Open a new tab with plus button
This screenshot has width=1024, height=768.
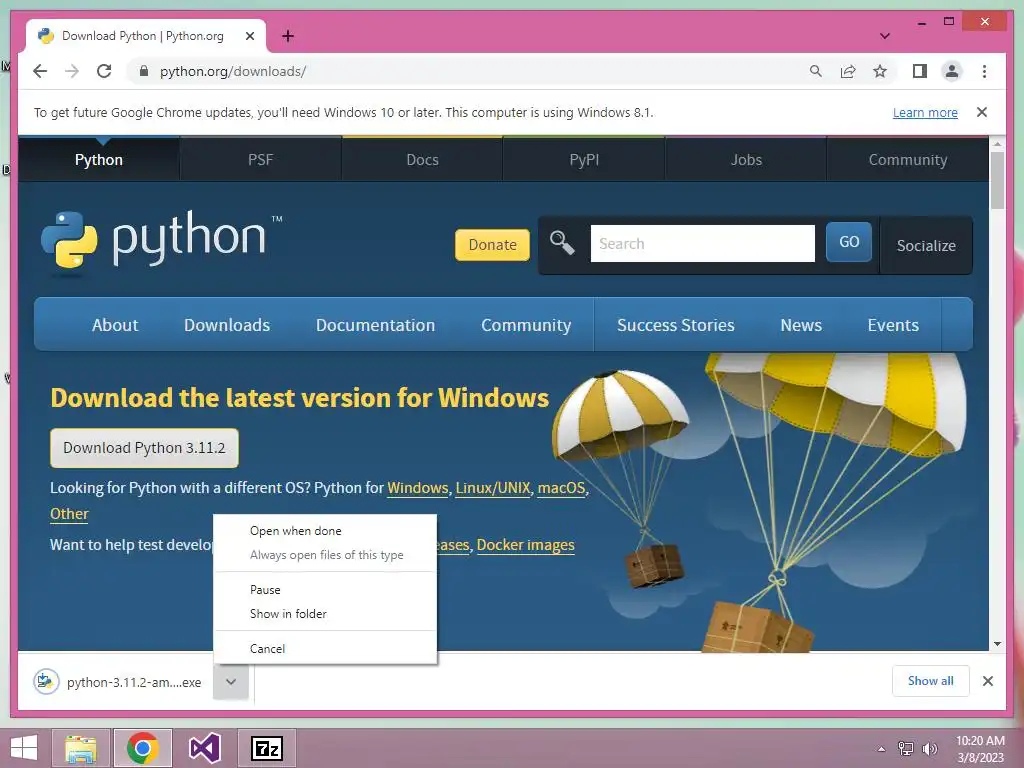pyautogui.click(x=288, y=36)
